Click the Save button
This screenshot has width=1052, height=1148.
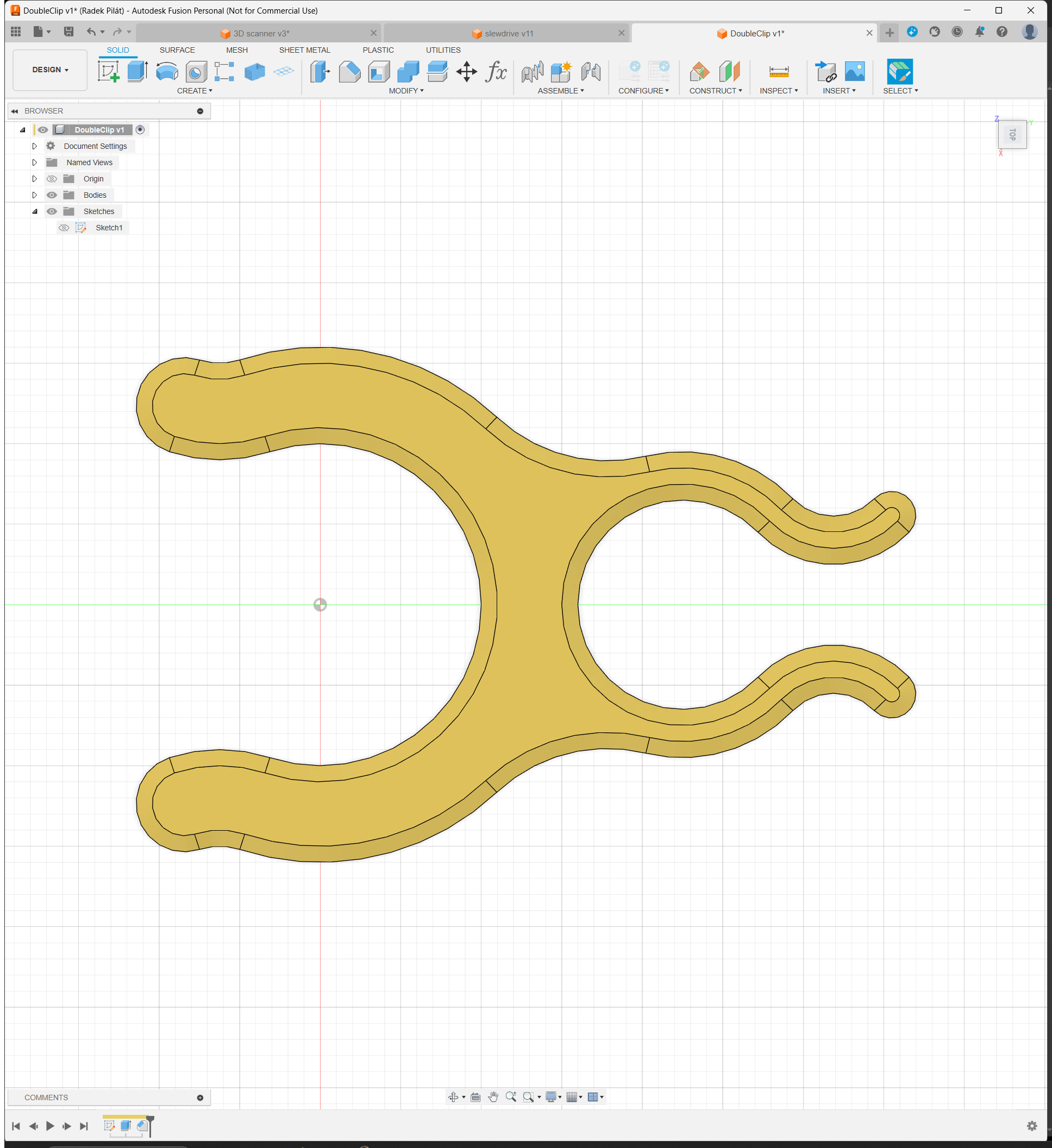click(68, 32)
